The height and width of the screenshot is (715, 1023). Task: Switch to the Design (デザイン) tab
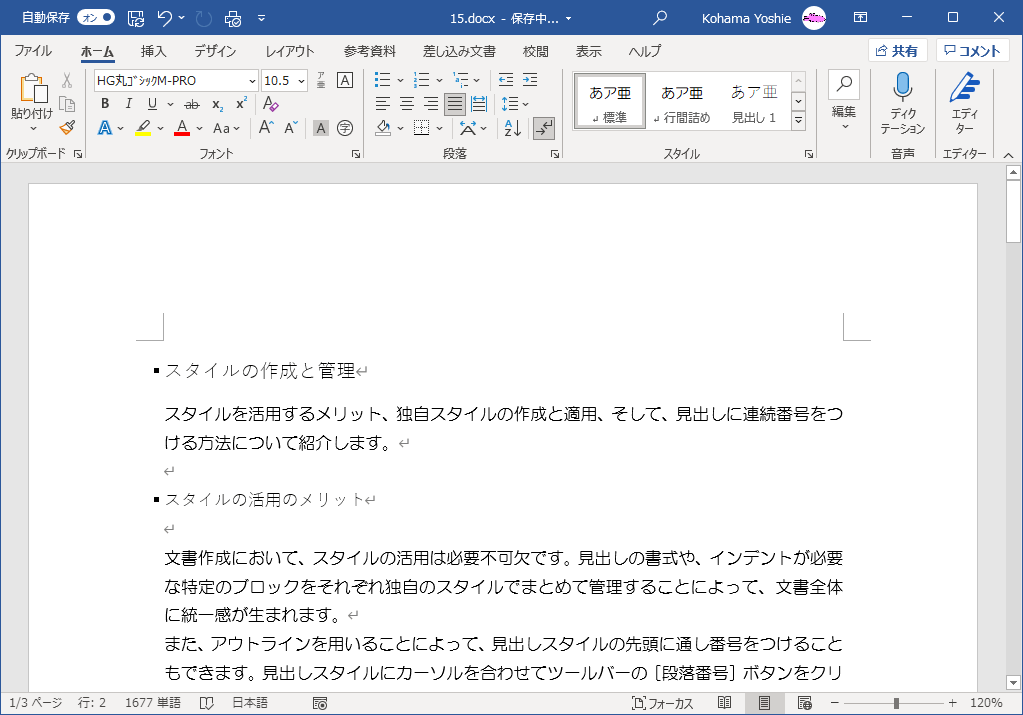215,51
